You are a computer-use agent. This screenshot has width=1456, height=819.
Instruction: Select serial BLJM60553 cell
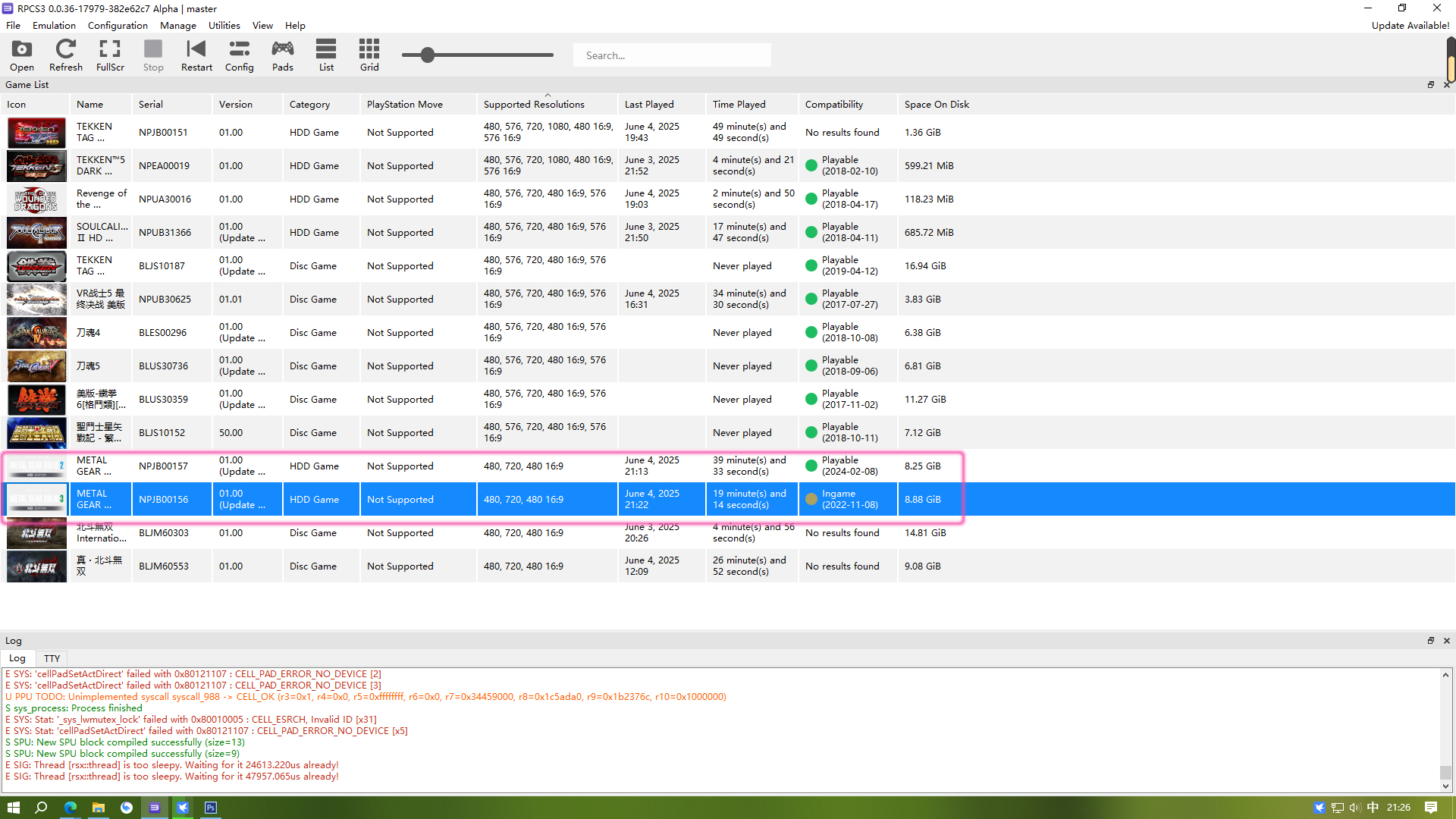[x=172, y=566]
